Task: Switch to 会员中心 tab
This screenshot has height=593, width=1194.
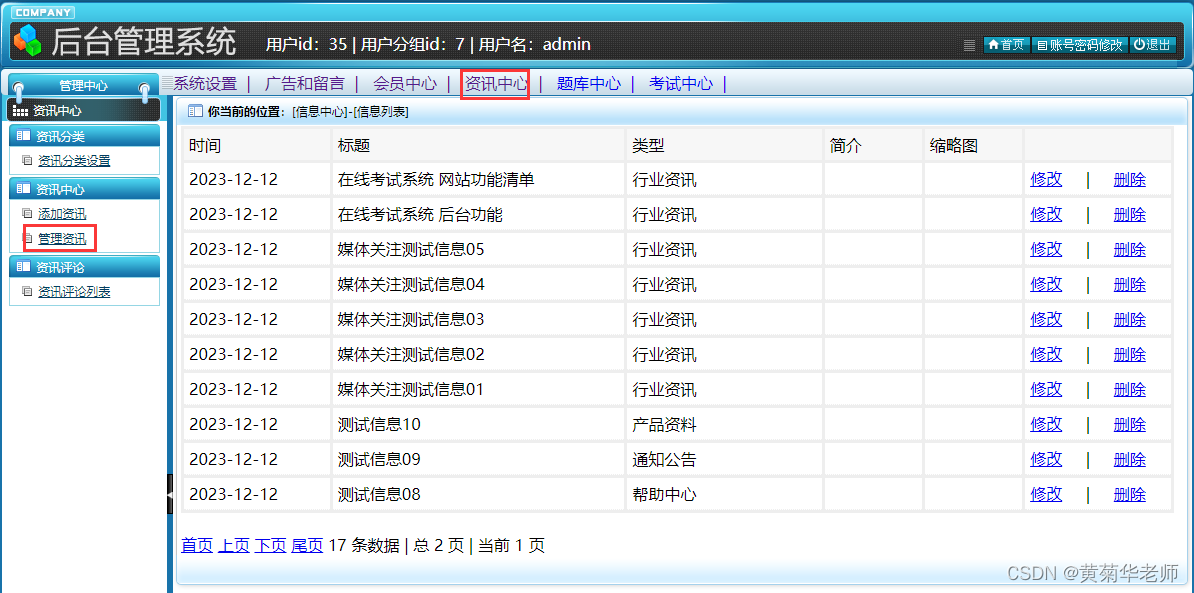Action: (x=405, y=84)
